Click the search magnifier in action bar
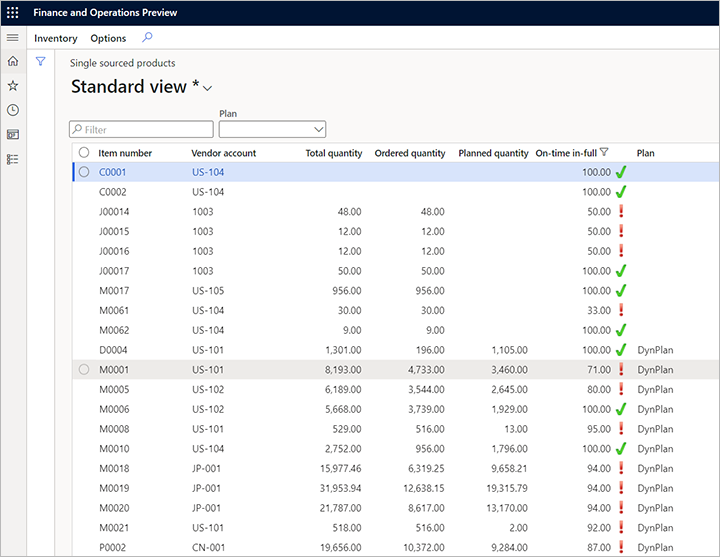 click(147, 37)
